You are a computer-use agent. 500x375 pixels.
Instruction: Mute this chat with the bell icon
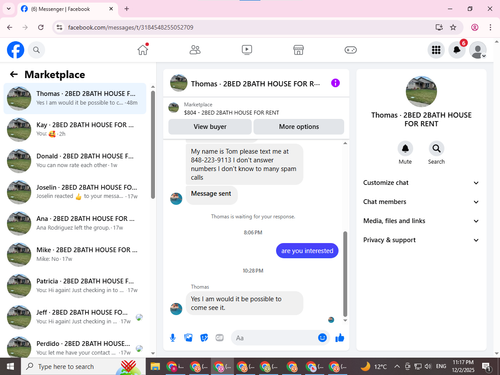pos(405,149)
